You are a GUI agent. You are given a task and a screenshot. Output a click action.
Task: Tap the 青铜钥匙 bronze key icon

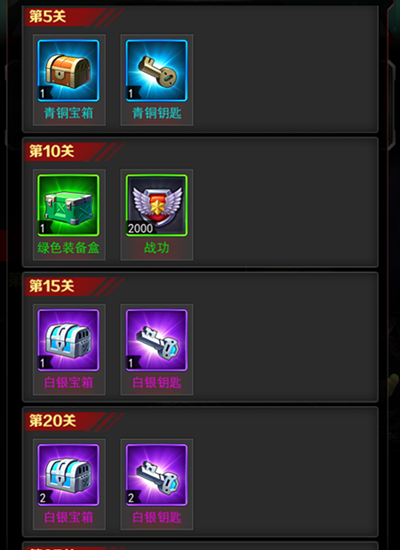coord(156,71)
